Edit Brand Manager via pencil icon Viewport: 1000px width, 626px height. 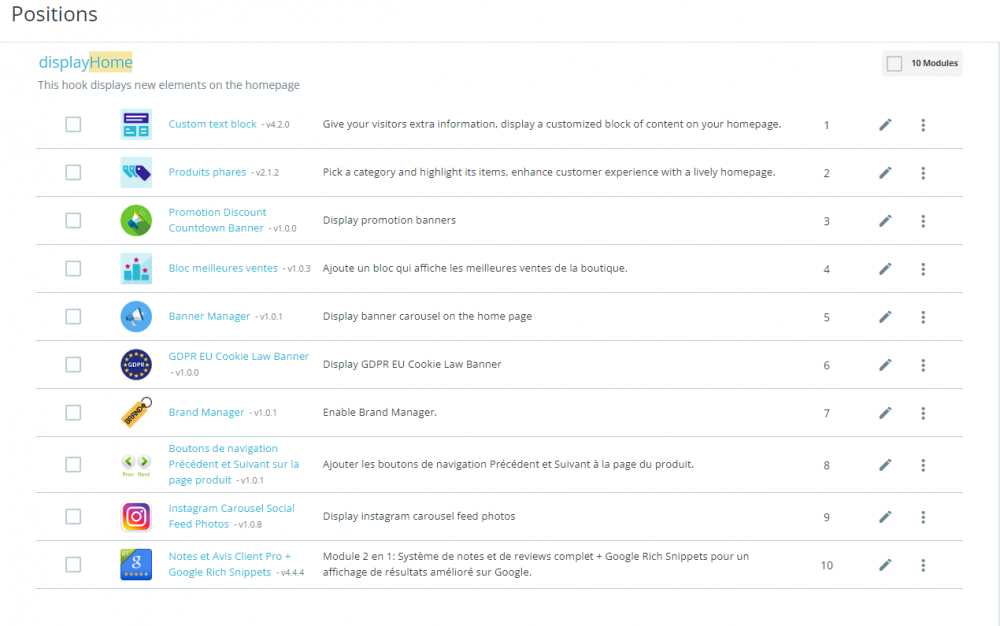coord(885,413)
